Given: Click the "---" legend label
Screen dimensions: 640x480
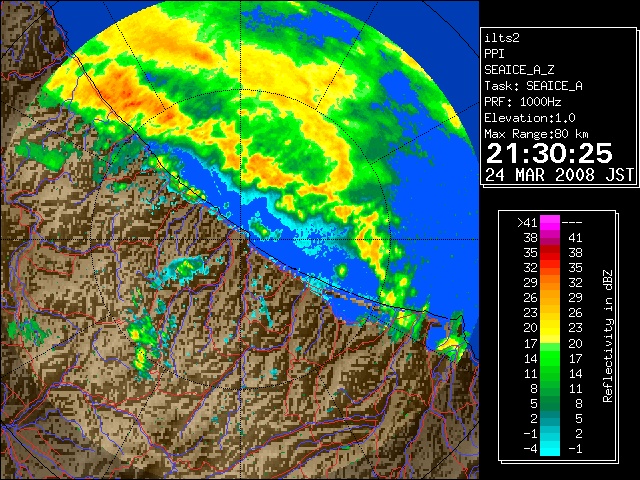Looking at the screenshot, I should 572,222.
